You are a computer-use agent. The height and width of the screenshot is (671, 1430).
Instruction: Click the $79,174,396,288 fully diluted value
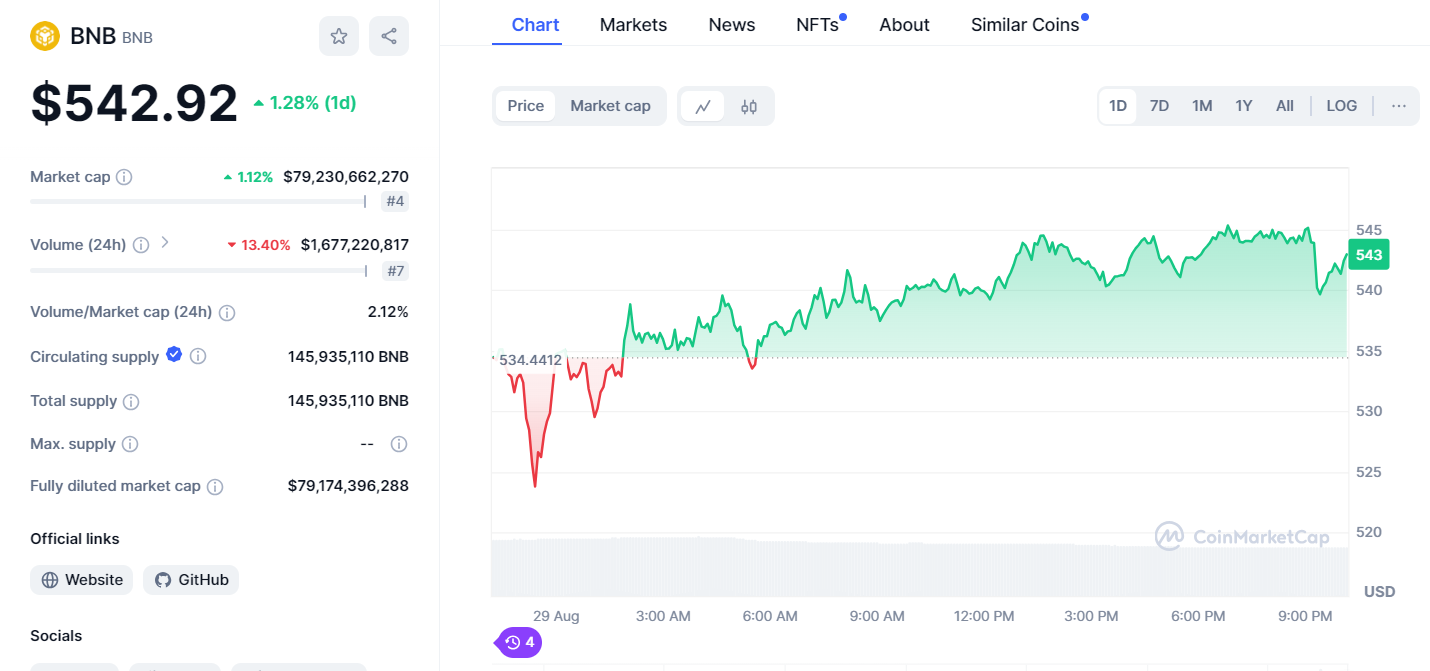(x=348, y=486)
